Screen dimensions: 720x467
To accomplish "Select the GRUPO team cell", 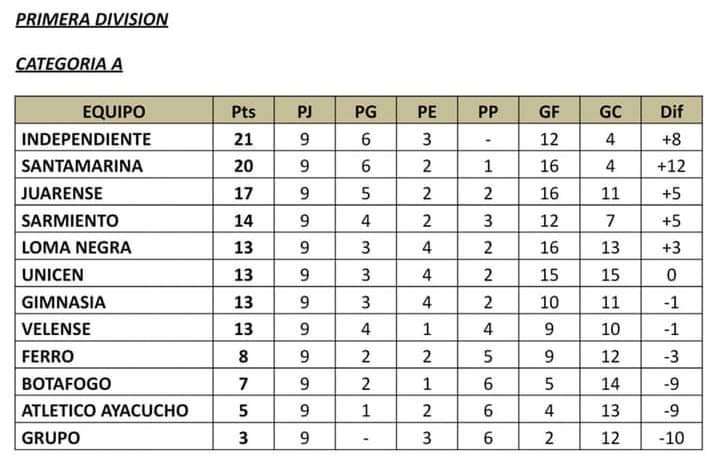I will pos(114,437).
